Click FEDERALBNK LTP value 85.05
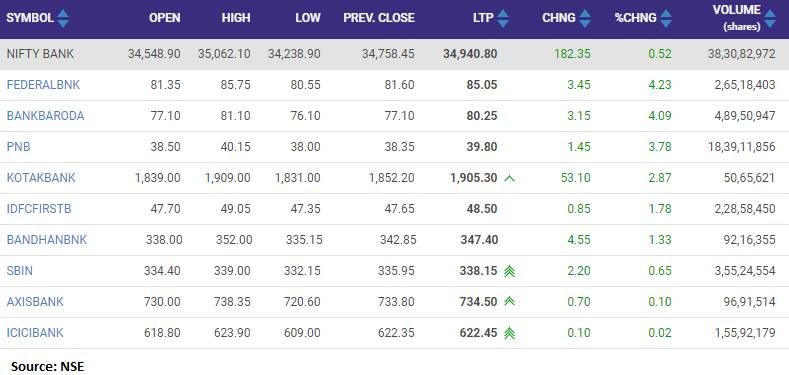The width and height of the screenshot is (789, 375). [x=482, y=85]
